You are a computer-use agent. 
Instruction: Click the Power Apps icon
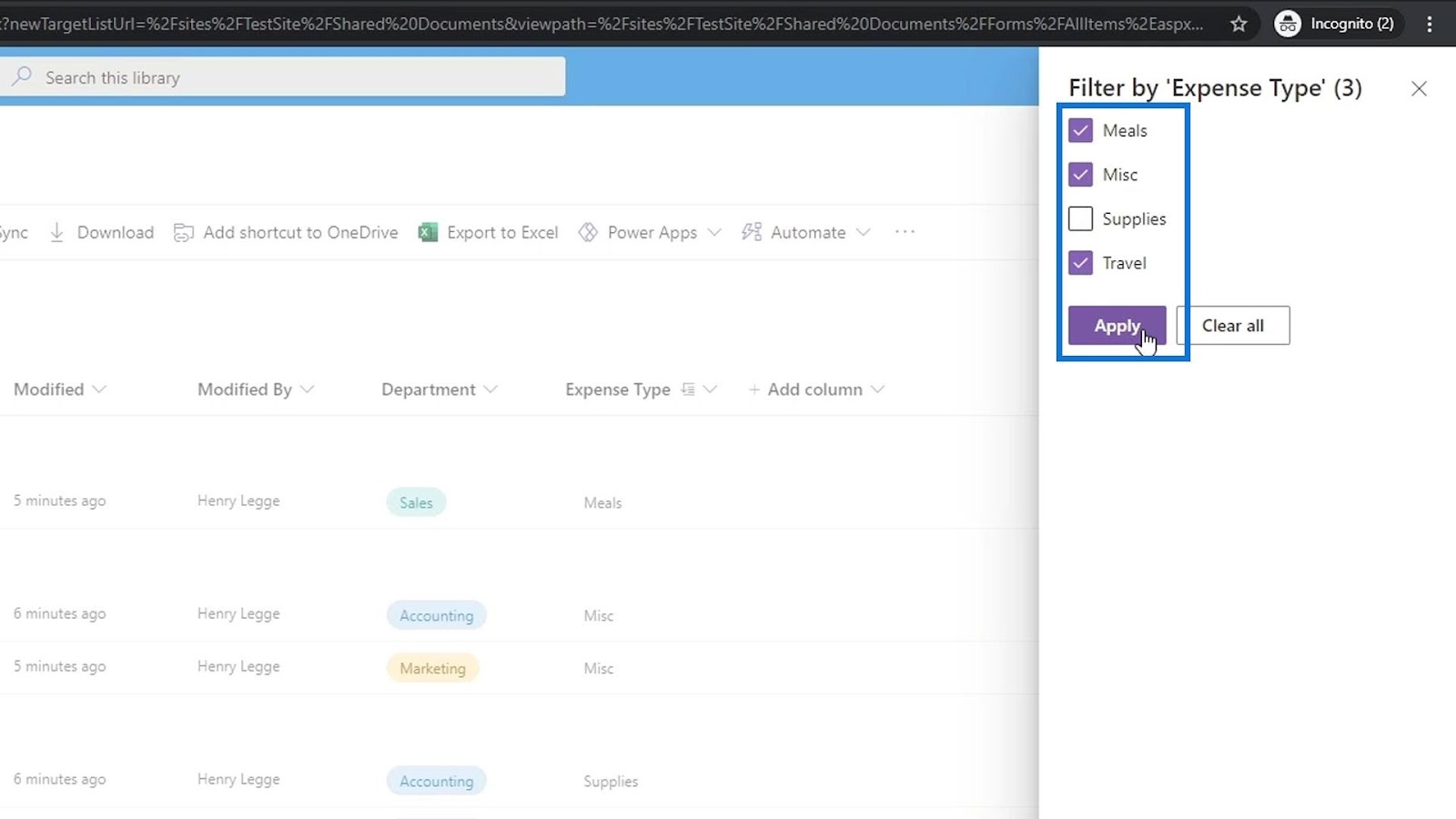tap(588, 232)
